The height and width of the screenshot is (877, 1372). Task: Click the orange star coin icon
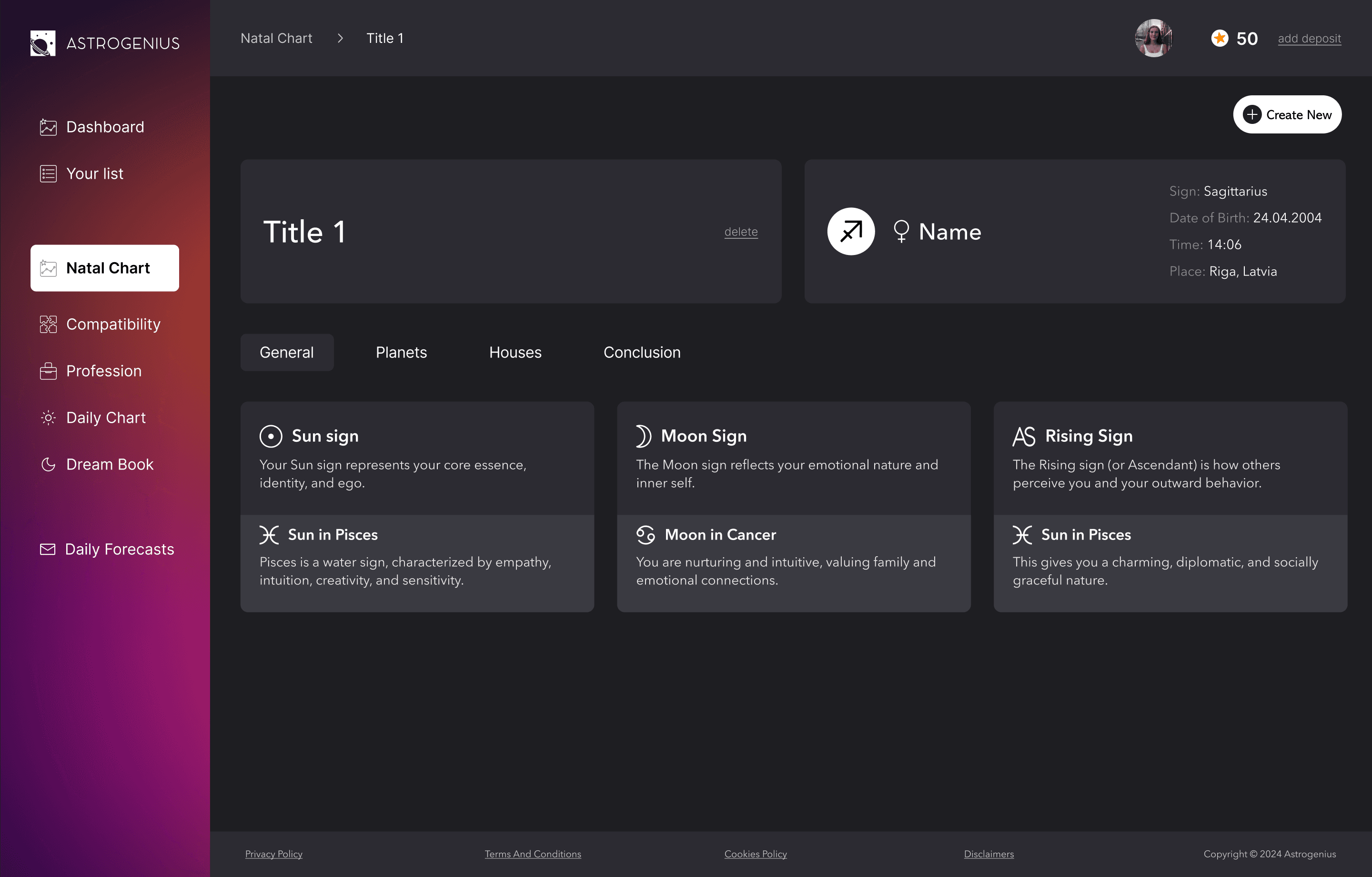click(x=1219, y=38)
